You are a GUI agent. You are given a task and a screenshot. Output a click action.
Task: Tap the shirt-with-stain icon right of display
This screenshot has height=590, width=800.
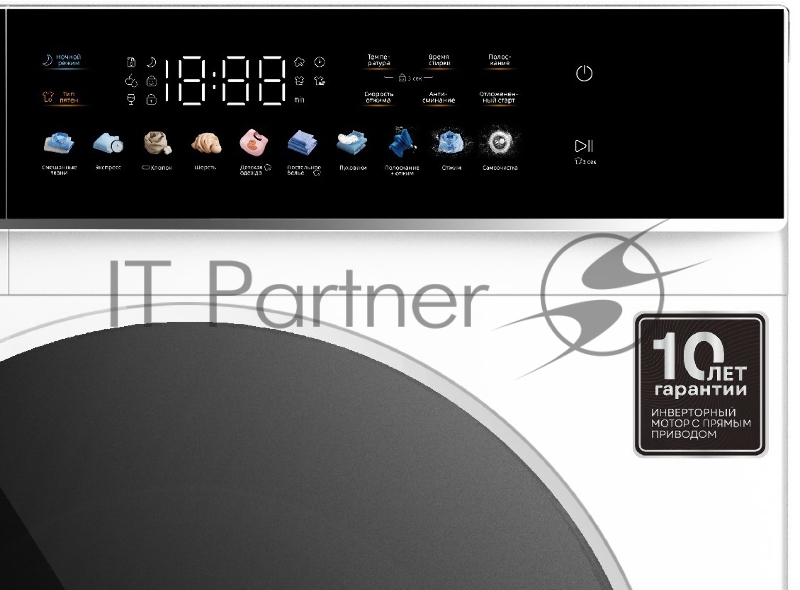(x=319, y=81)
